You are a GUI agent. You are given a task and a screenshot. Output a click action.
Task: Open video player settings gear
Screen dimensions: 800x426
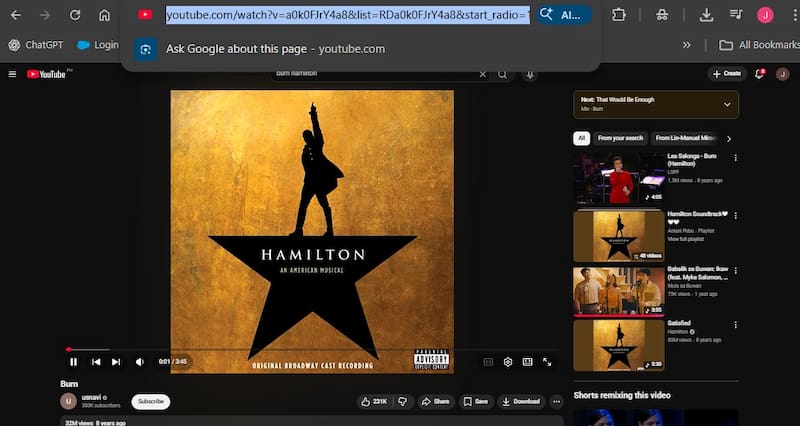pyautogui.click(x=508, y=362)
